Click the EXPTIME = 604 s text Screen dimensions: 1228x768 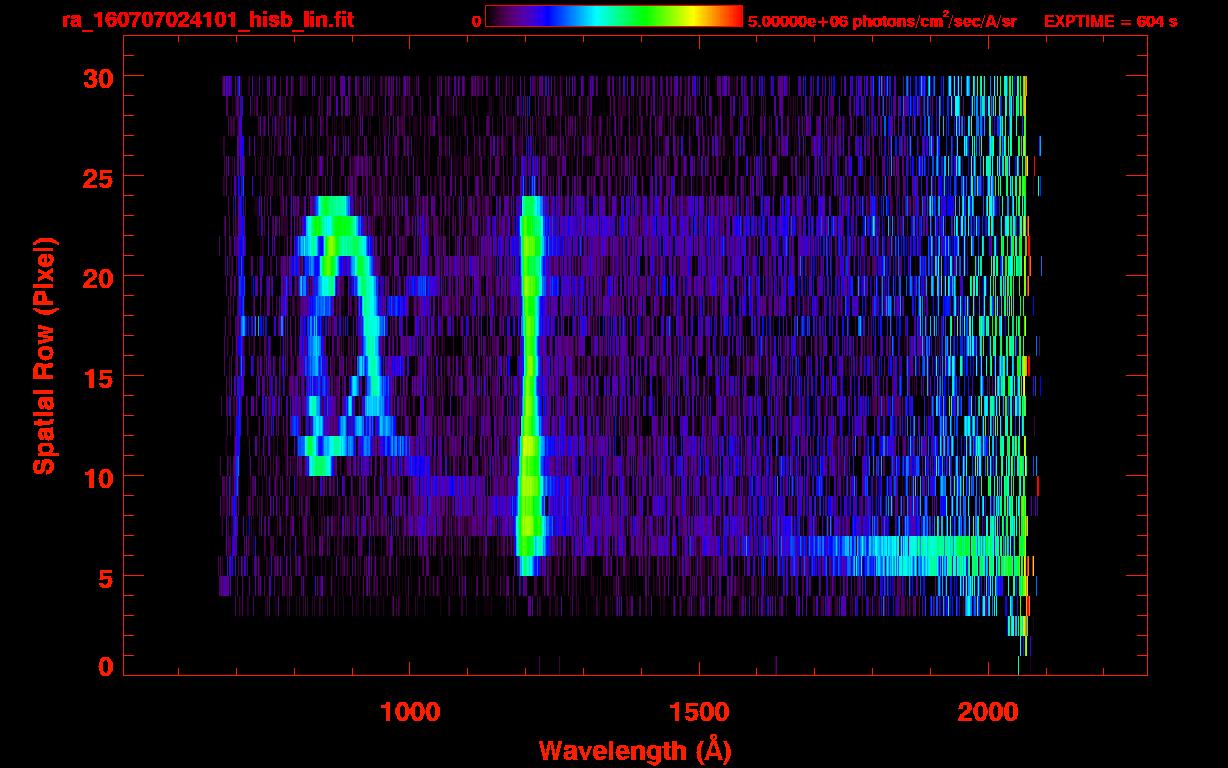tap(1110, 21)
